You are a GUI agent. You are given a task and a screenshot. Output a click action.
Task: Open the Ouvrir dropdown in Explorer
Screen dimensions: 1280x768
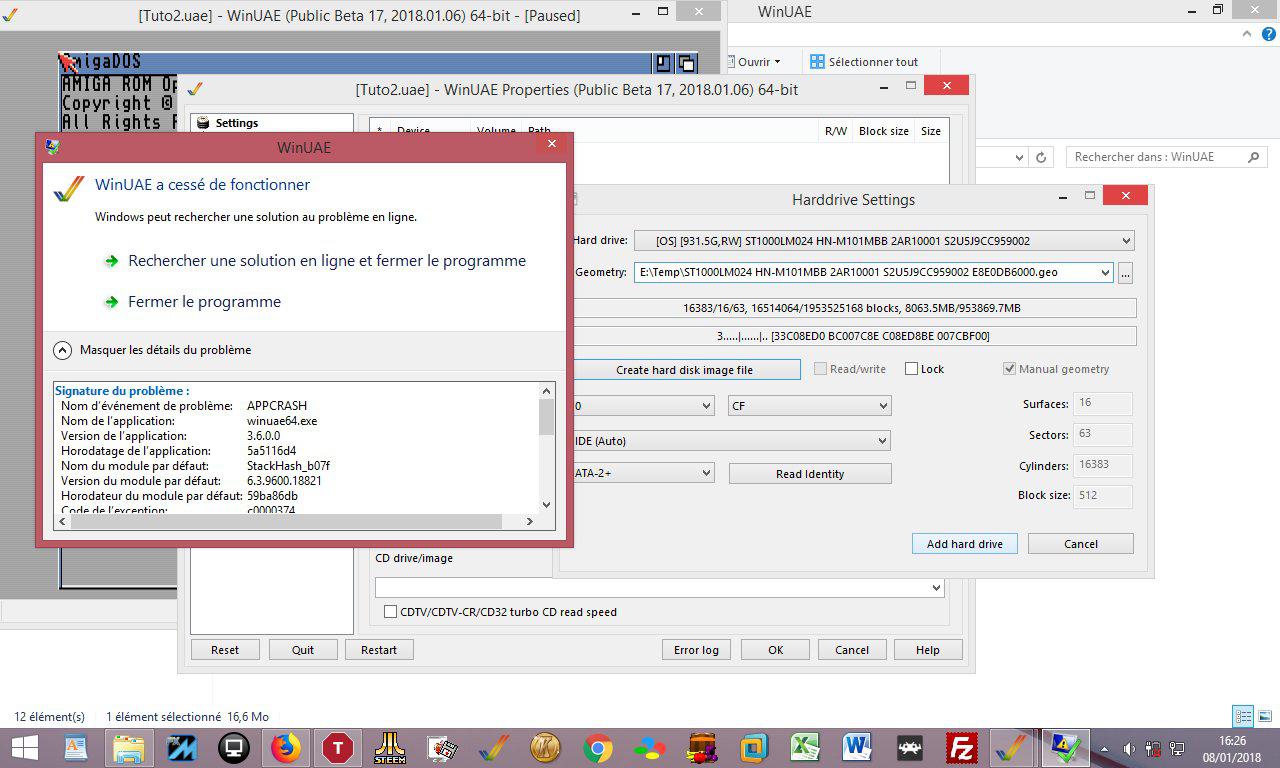point(758,62)
